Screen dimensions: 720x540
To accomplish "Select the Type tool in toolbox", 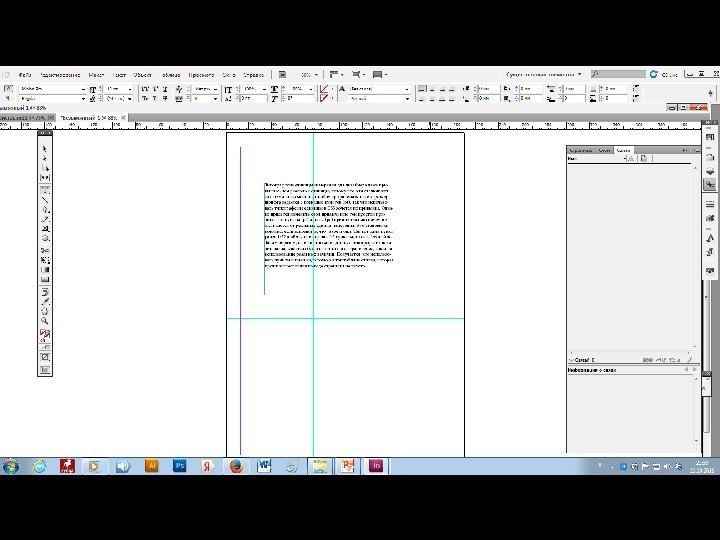I will 45,189.
